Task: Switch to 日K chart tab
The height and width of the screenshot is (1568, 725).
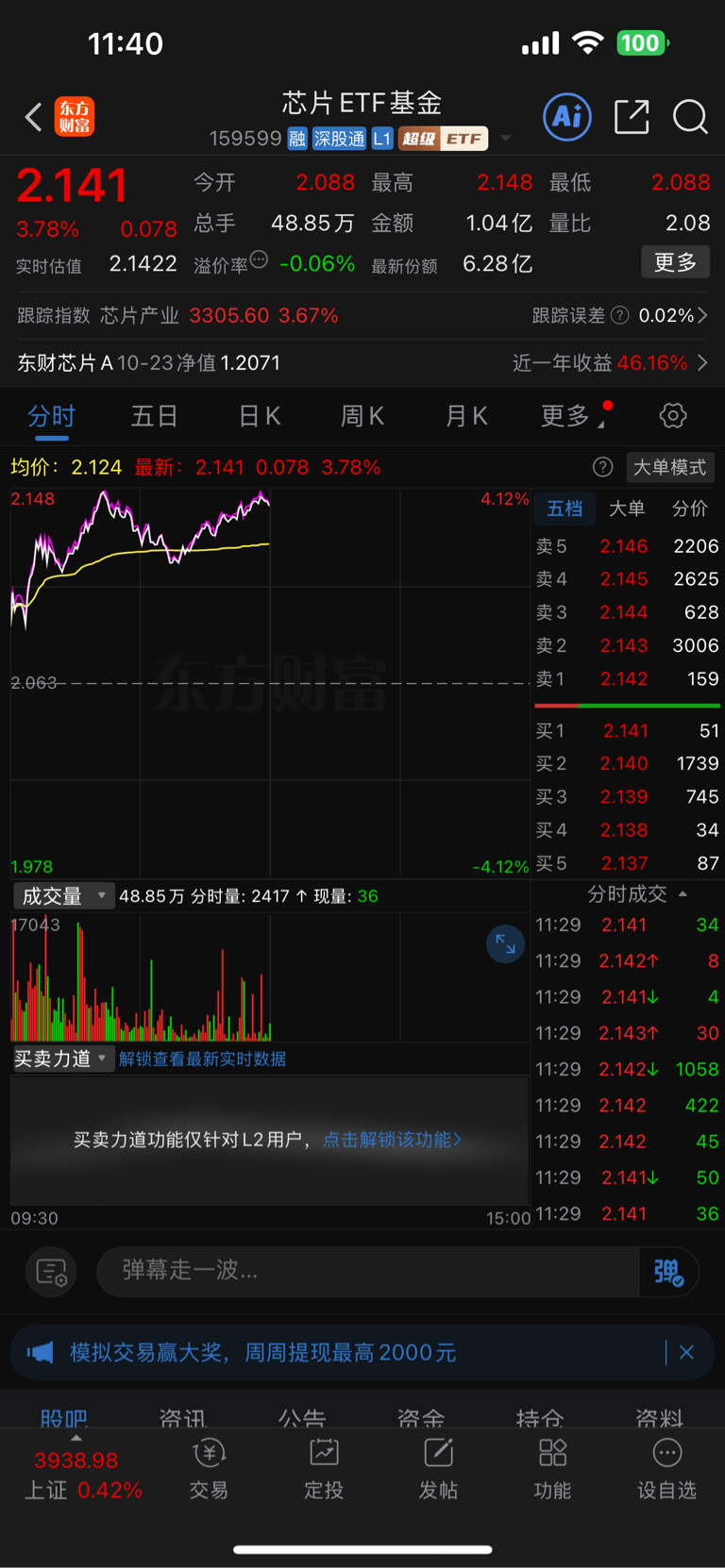Action: coord(259,415)
